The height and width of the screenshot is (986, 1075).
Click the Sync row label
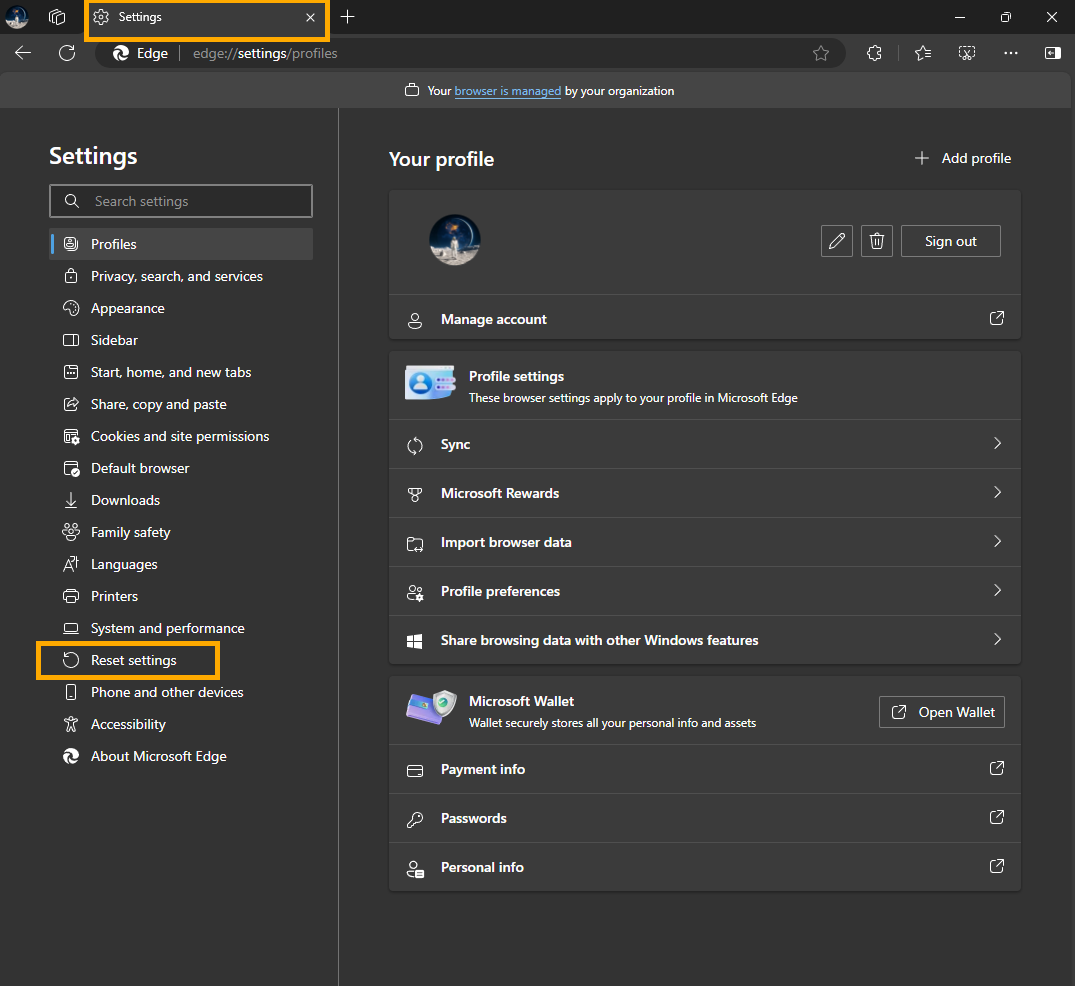pyautogui.click(x=455, y=444)
